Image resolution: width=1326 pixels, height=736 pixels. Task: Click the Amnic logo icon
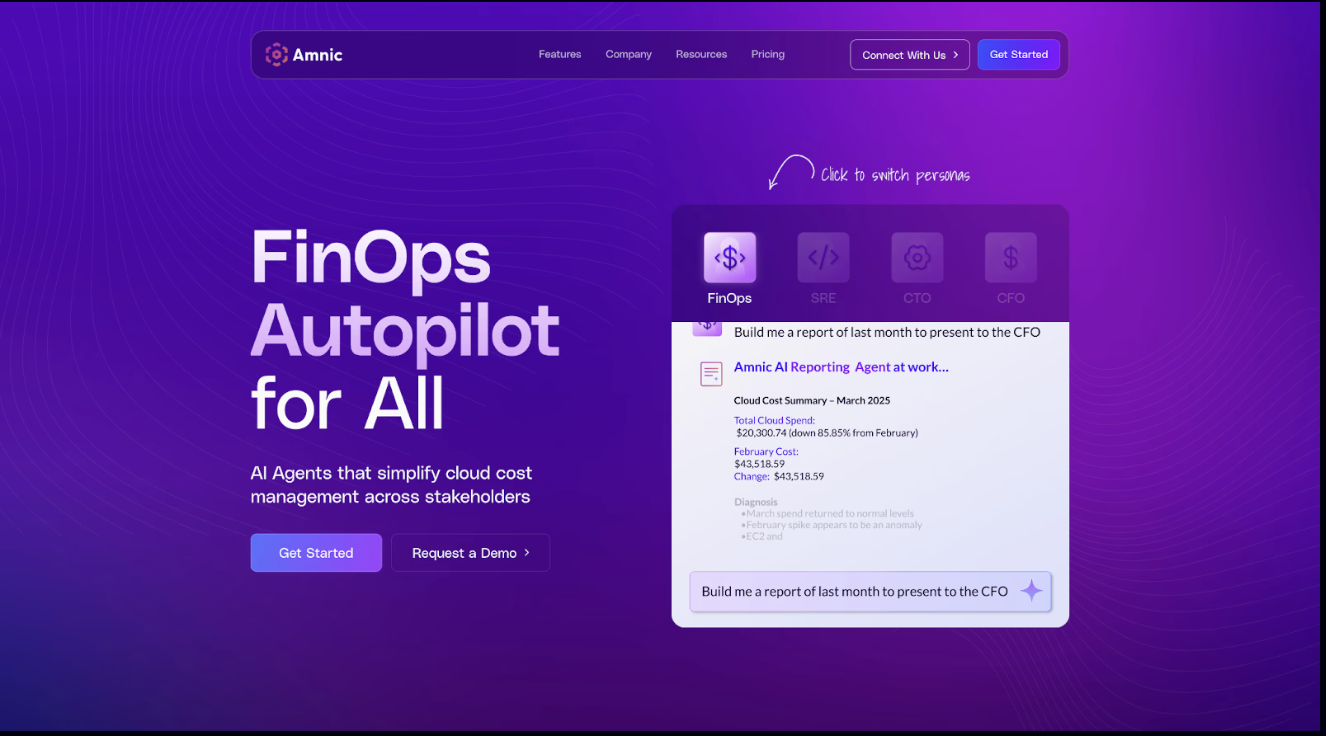276,55
